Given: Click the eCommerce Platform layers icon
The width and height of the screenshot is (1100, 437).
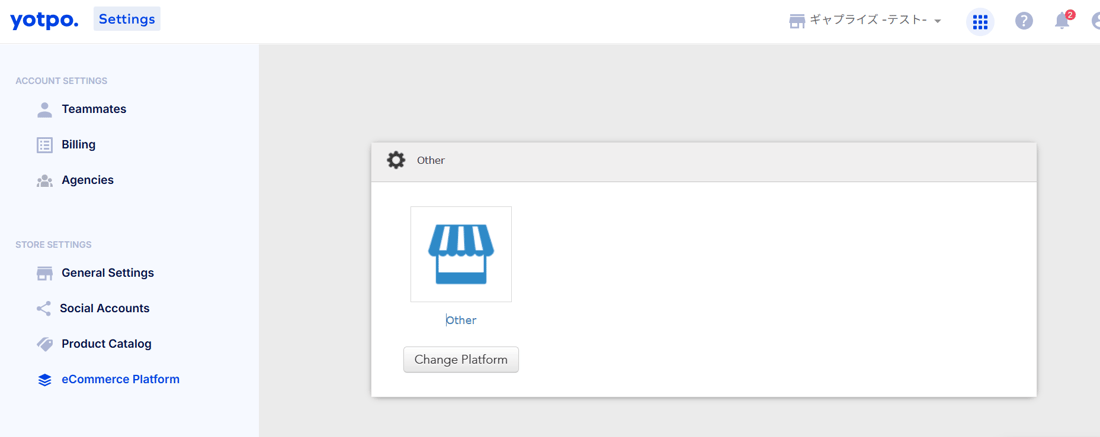Looking at the screenshot, I should coord(45,379).
